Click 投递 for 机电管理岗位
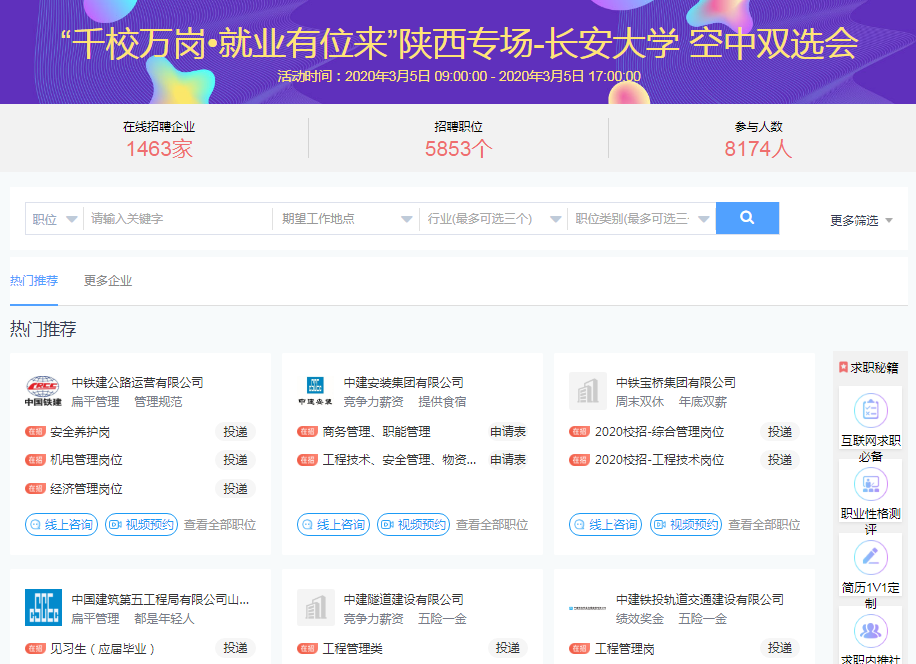The image size is (916, 664). [x=235, y=460]
